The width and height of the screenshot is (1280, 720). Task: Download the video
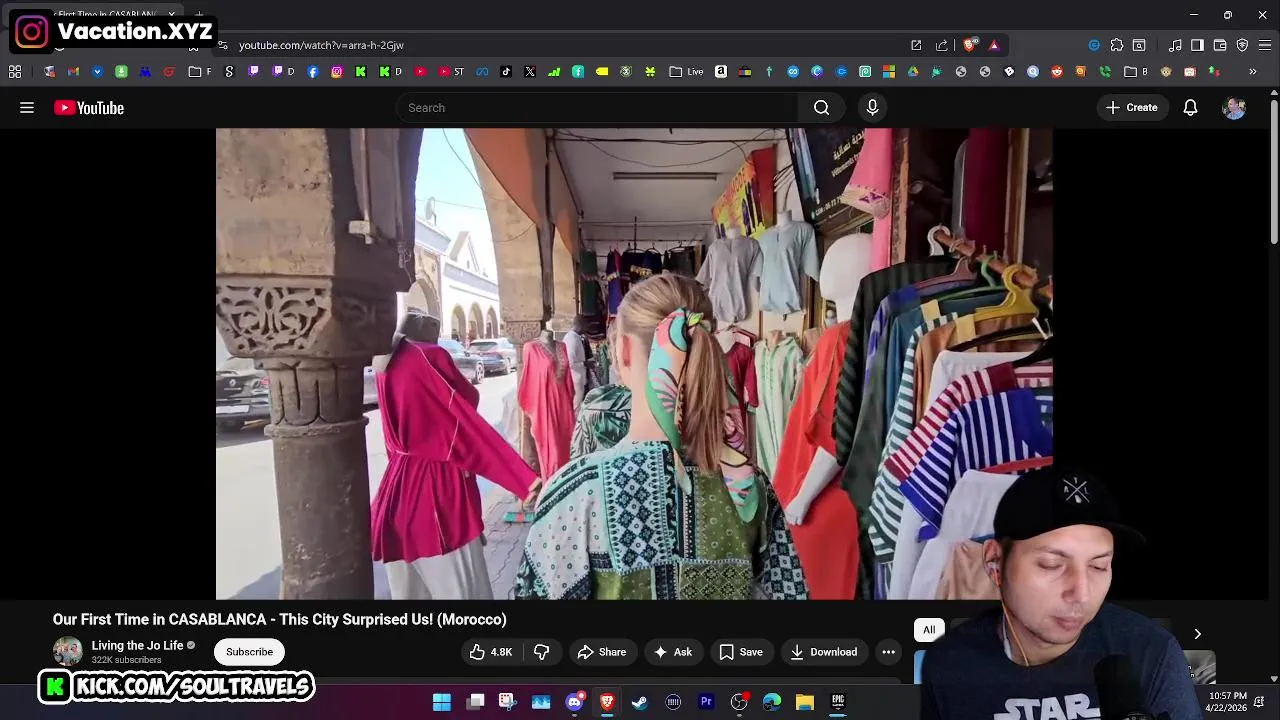point(823,652)
